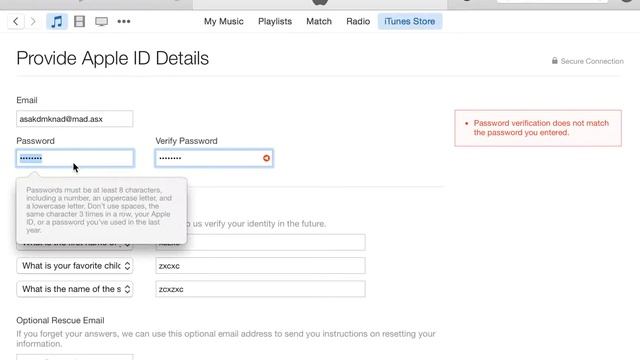The width and height of the screenshot is (640, 360).
Task: Open the Playlists tab
Action: (x=275, y=21)
